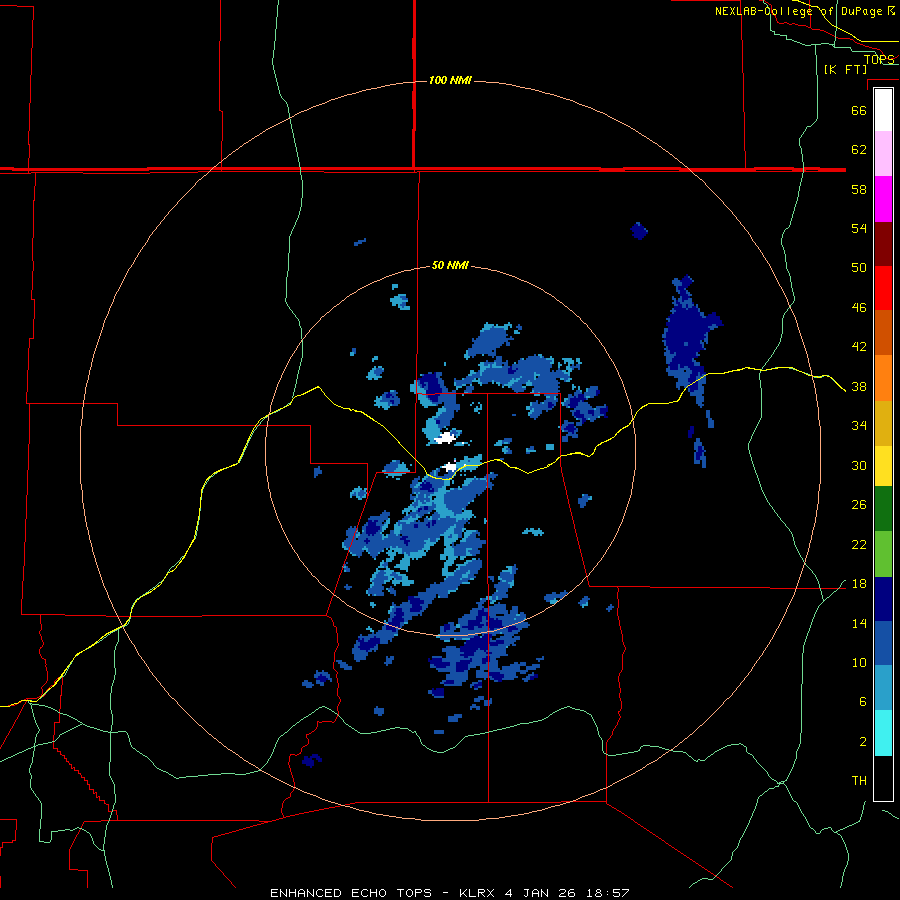This screenshot has height=900, width=900.
Task: Click the TOPS legend title
Action: pyautogui.click(x=879, y=60)
